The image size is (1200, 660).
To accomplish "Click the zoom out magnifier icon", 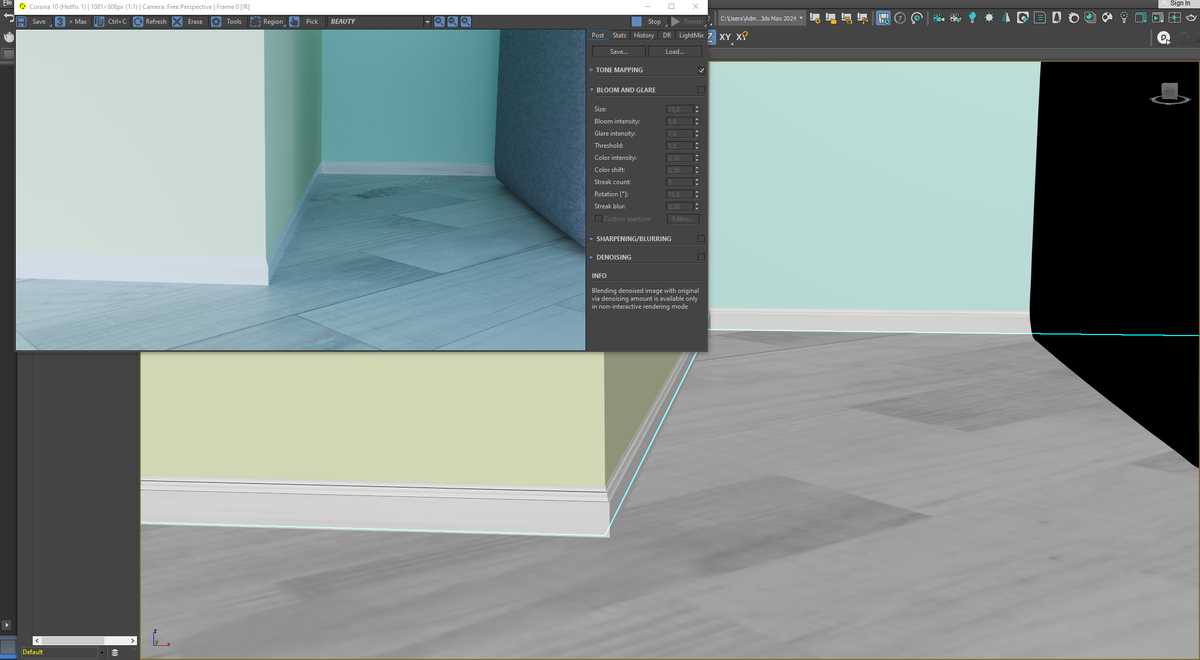I will point(453,21).
